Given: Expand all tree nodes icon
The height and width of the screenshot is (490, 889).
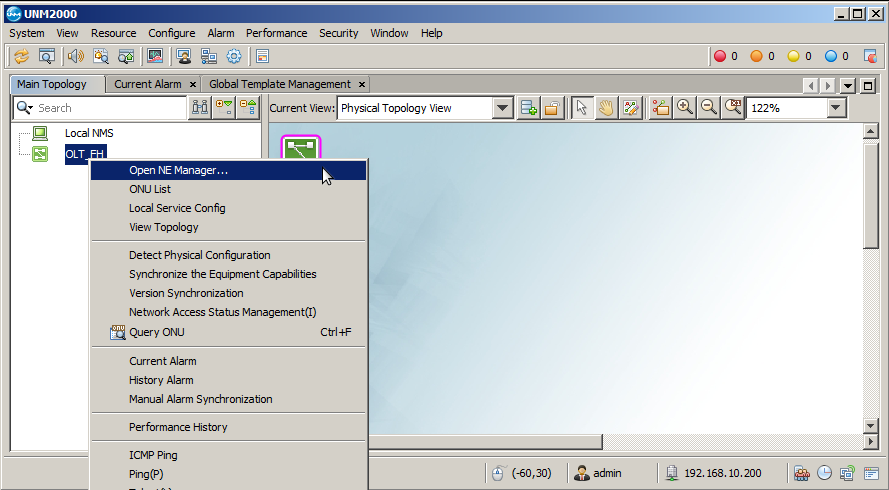Looking at the screenshot, I should pyautogui.click(x=224, y=108).
